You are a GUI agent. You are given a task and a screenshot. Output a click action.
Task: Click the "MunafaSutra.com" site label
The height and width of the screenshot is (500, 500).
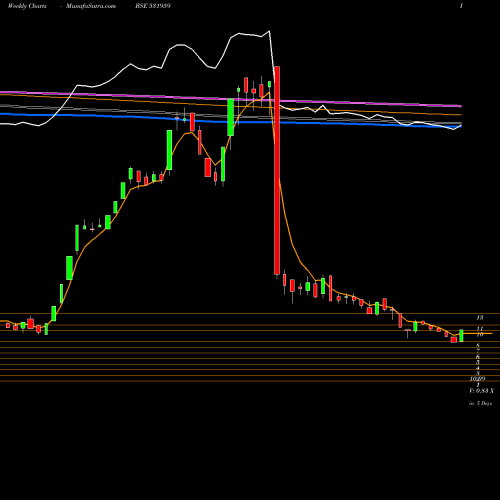pyautogui.click(x=91, y=6)
